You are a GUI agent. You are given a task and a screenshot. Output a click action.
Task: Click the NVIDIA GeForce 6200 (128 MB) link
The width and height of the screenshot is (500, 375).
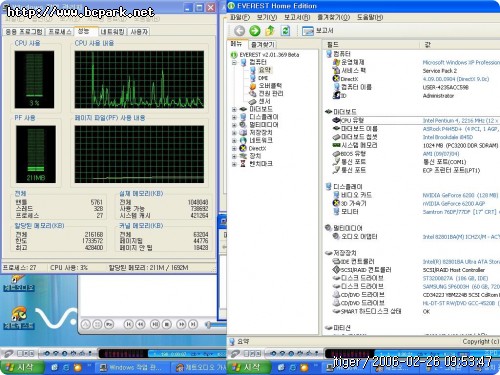[460, 195]
